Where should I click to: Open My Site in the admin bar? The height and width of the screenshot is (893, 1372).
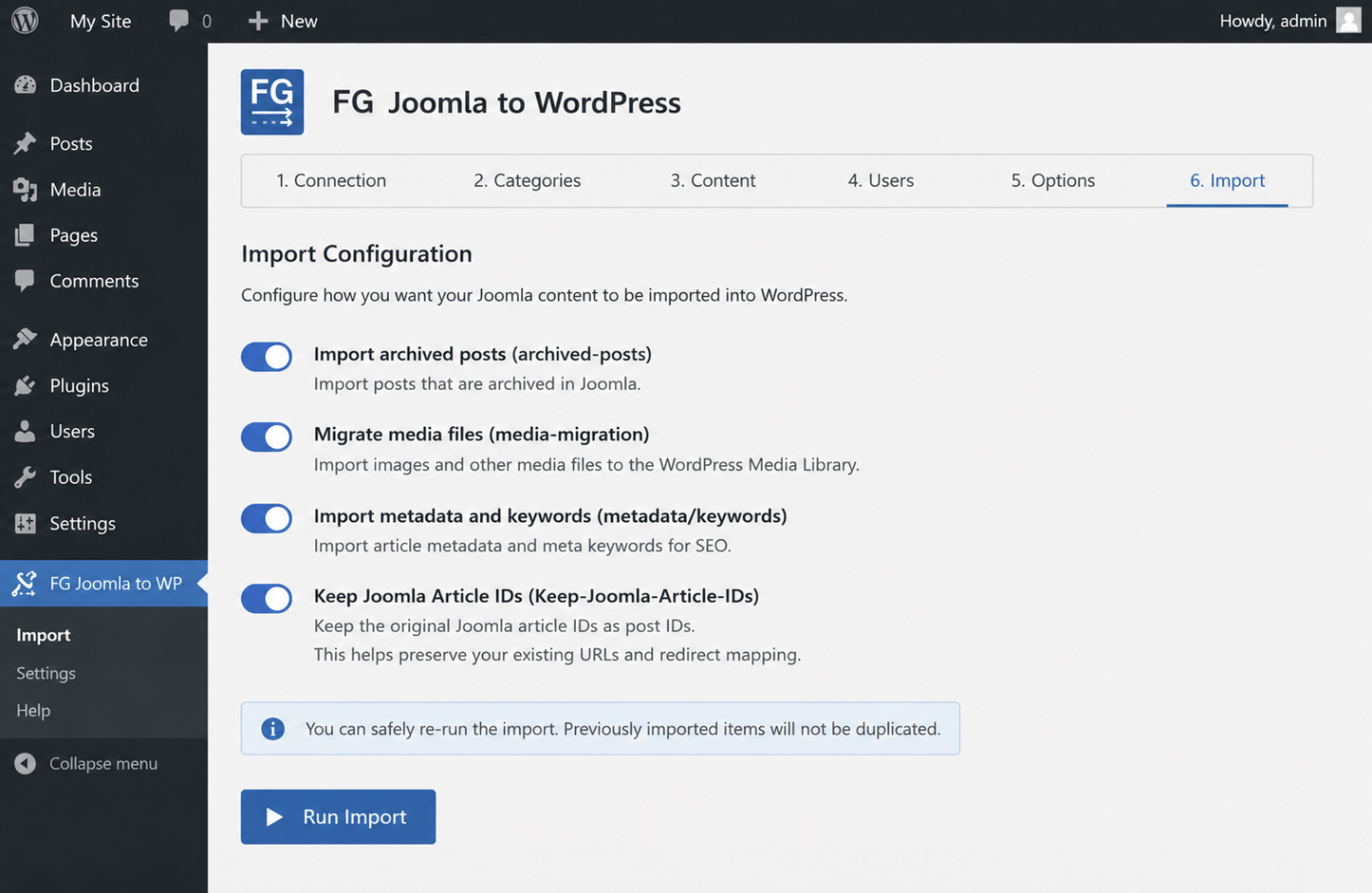coord(100,20)
